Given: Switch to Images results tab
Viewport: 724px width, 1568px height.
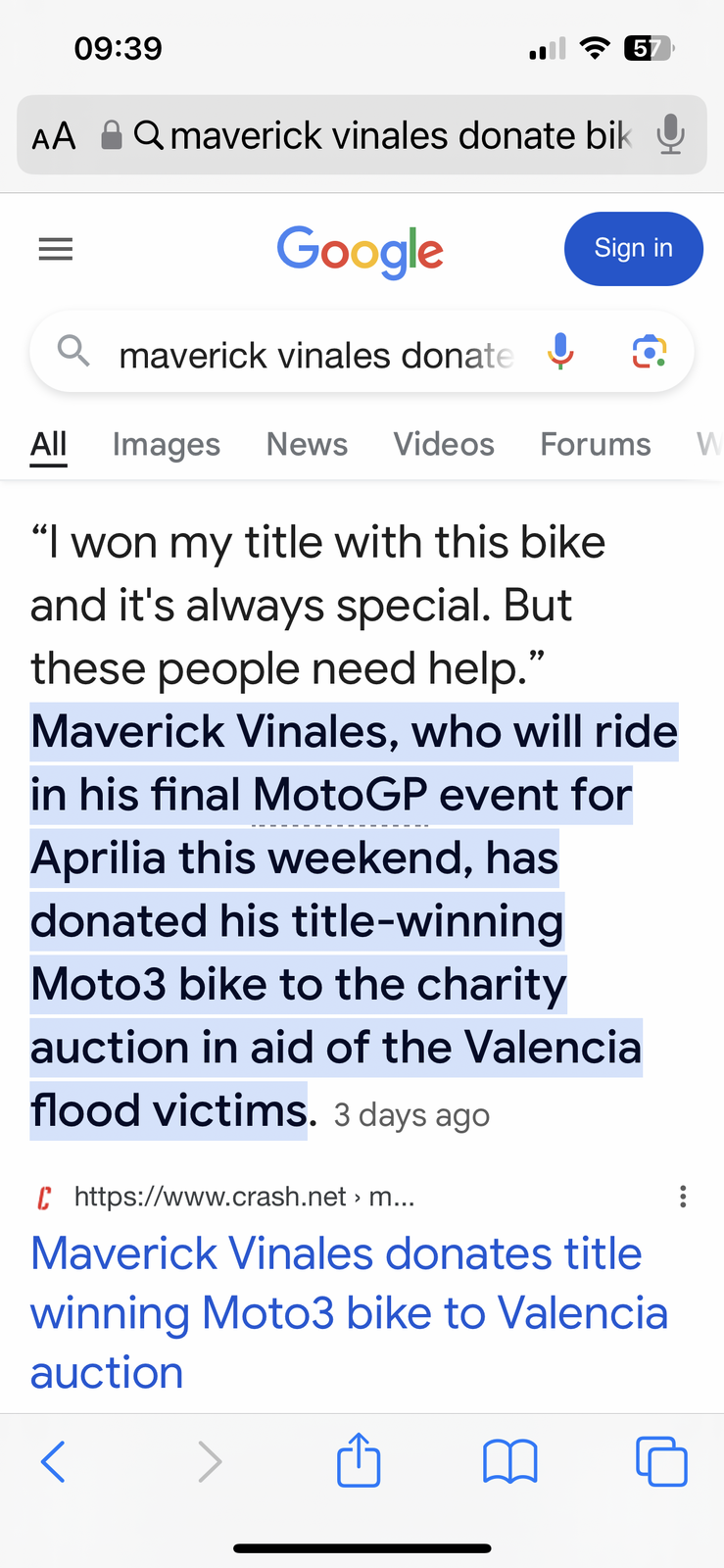Looking at the screenshot, I should pos(167,445).
